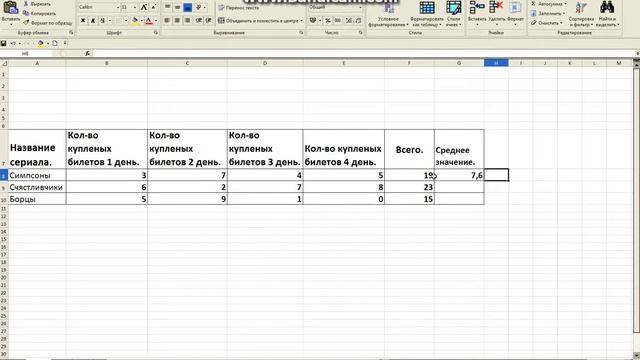640x360 pixels.
Task: Open the font name combo box
Action: point(99,7)
